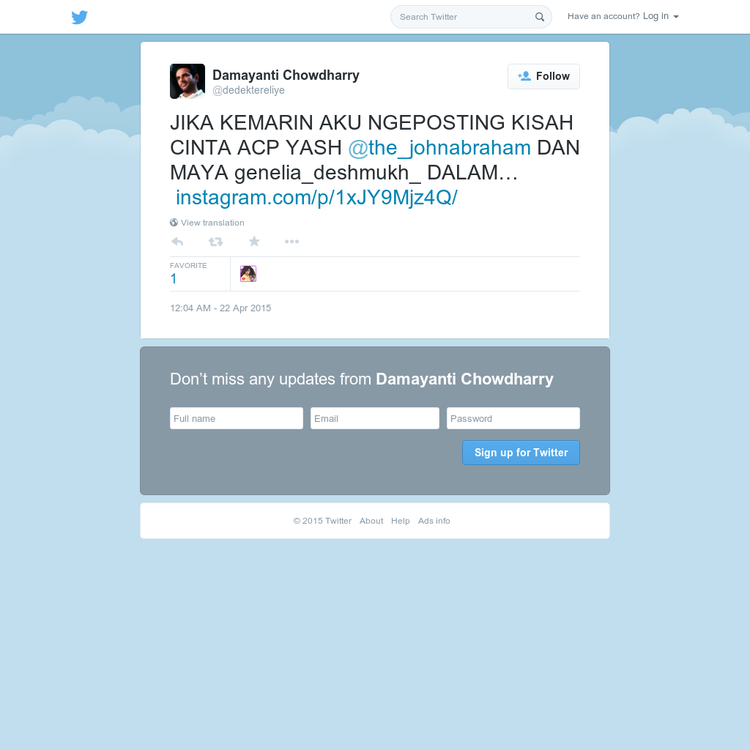This screenshot has height=750, width=750.
Task: Open the Help footer link
Action: click(x=400, y=521)
